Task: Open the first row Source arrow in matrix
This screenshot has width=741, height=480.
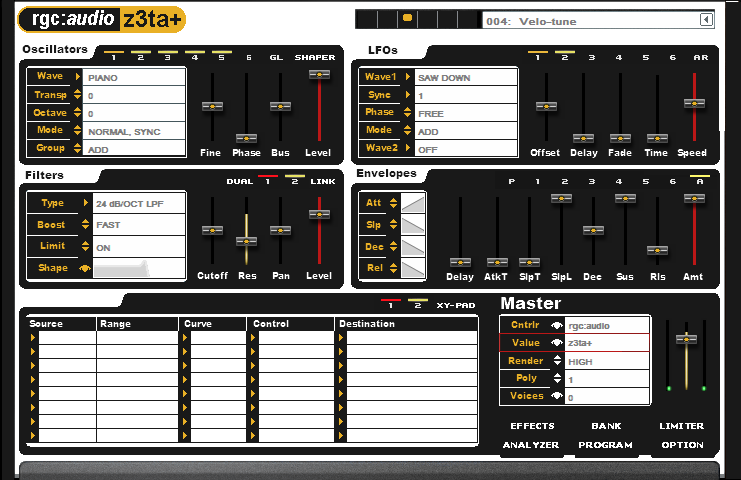Action: [33, 337]
